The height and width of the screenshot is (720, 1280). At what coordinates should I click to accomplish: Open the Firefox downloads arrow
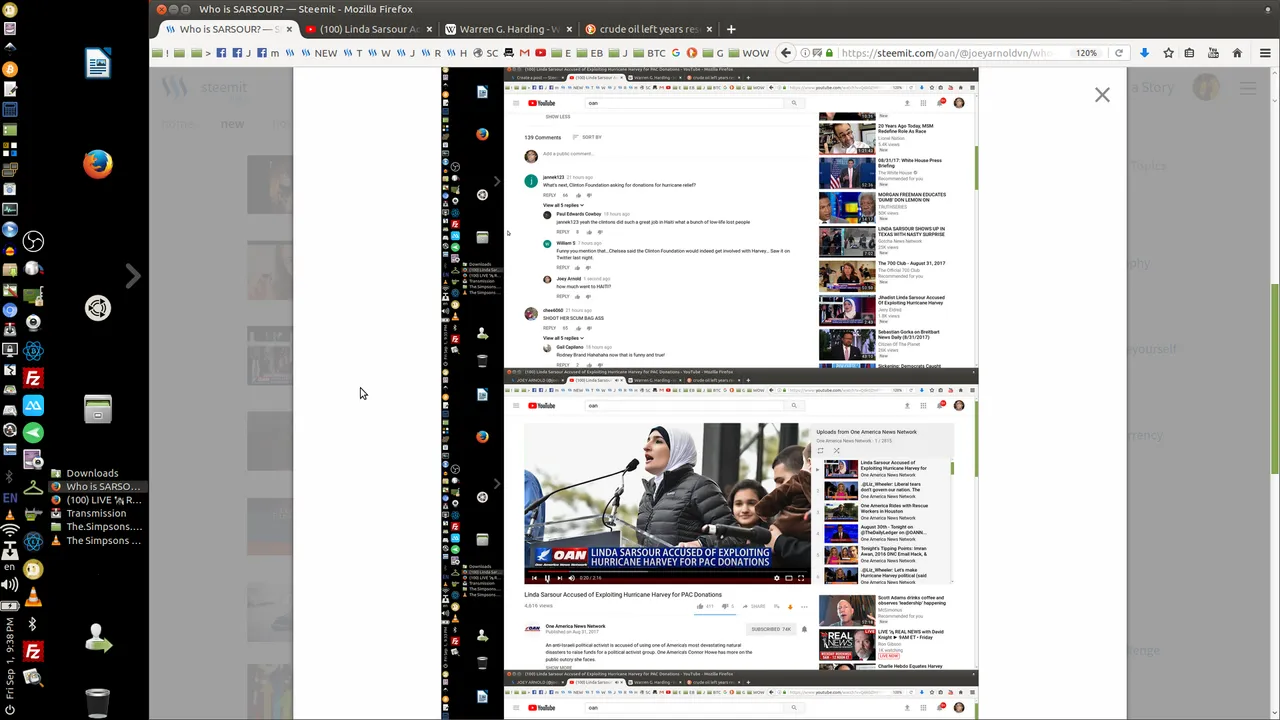(x=1144, y=53)
